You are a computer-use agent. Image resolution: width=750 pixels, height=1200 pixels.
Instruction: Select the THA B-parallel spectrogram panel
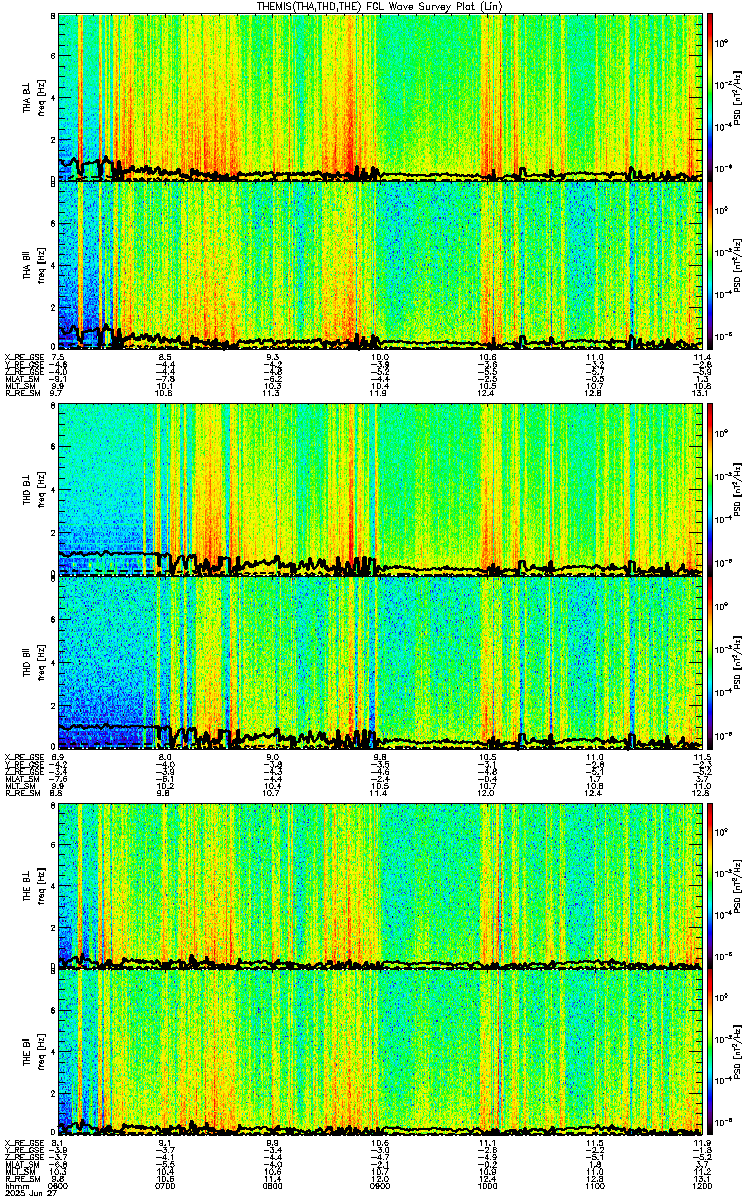click(379, 265)
